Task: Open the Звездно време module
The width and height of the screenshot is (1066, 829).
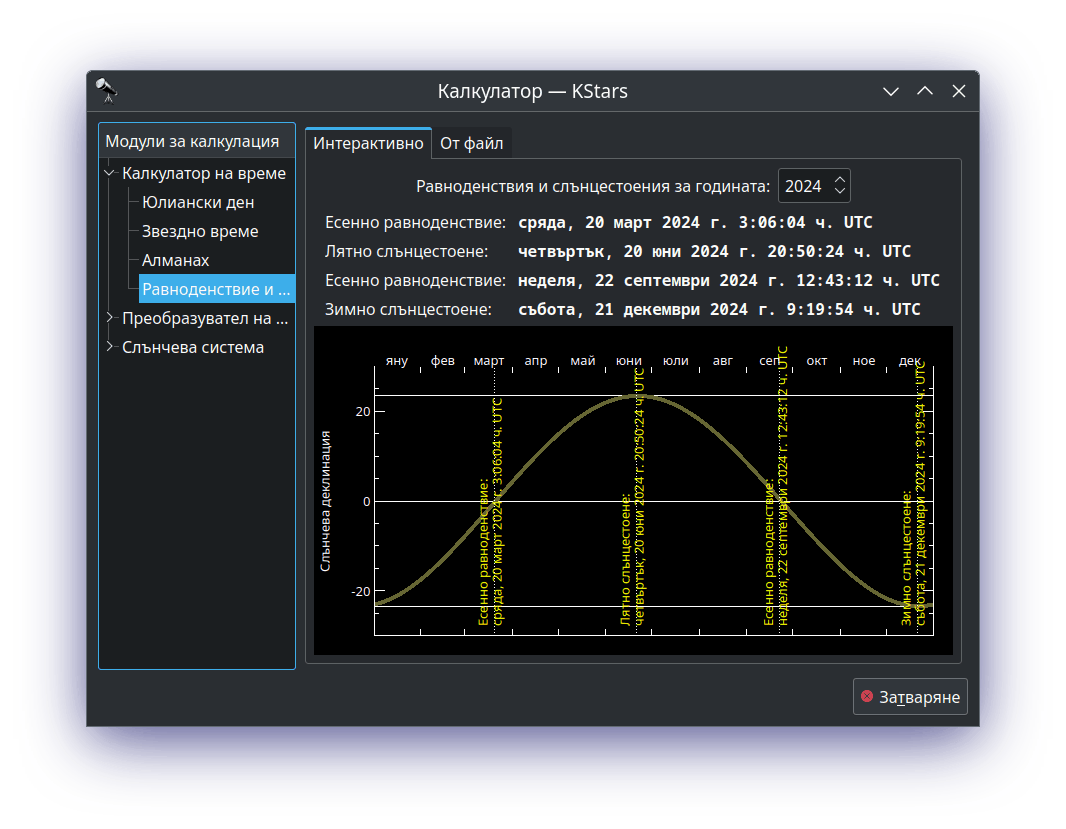Action: click(x=200, y=231)
